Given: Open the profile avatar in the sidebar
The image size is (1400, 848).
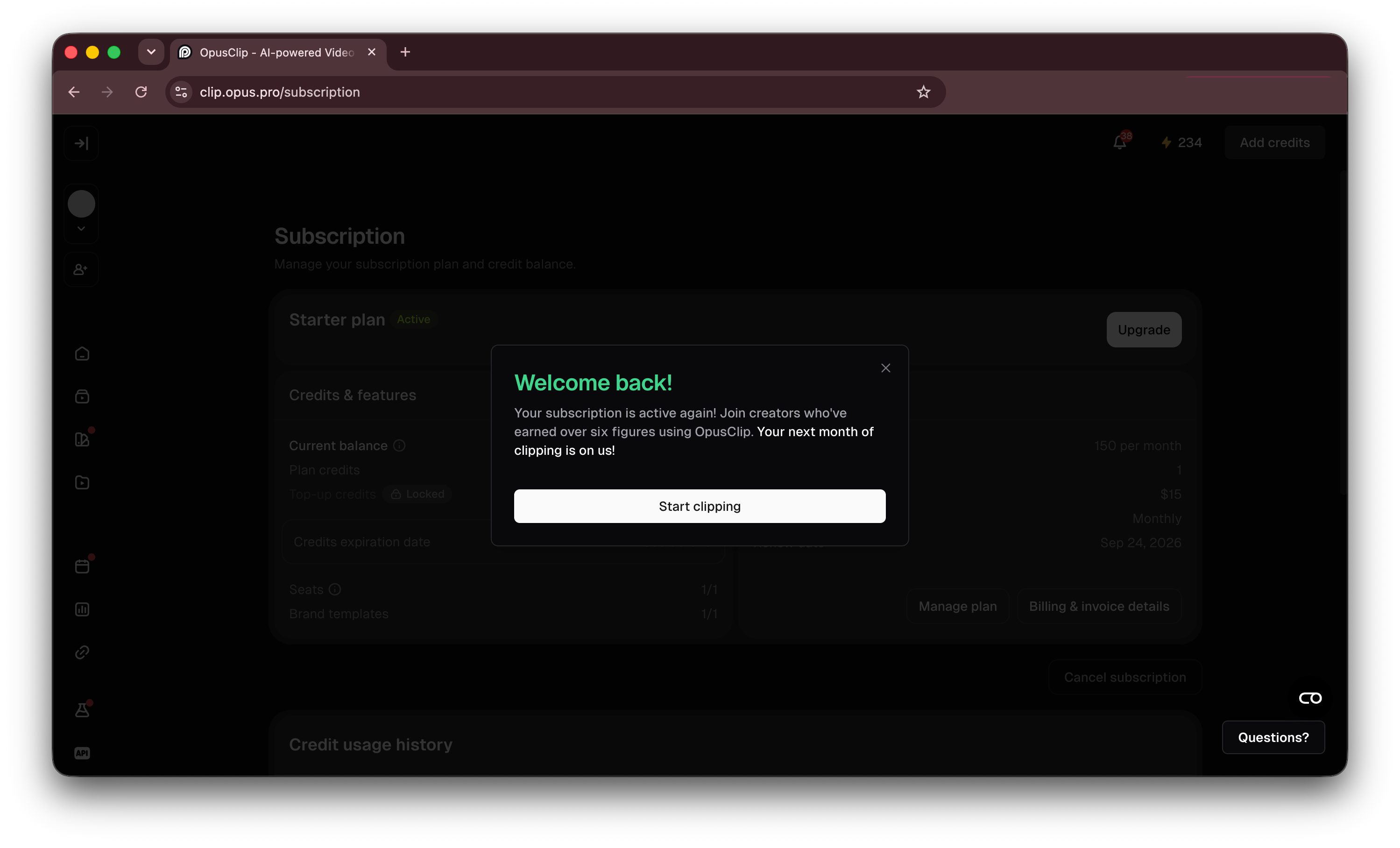Looking at the screenshot, I should tap(81, 204).
